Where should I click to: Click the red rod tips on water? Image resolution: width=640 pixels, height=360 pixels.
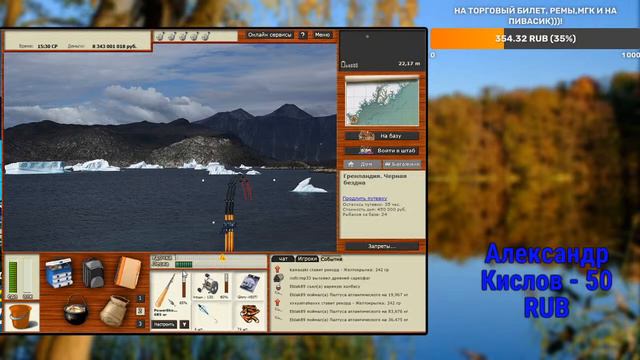[x=247, y=189]
